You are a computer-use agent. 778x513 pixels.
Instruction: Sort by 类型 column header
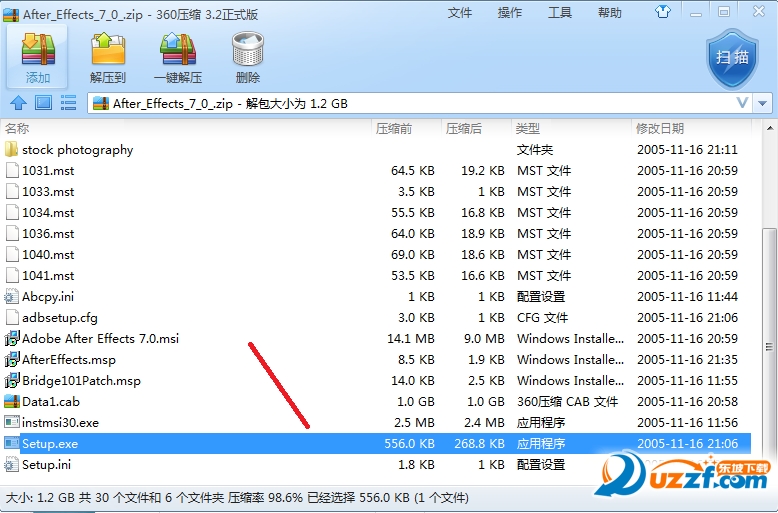571,128
